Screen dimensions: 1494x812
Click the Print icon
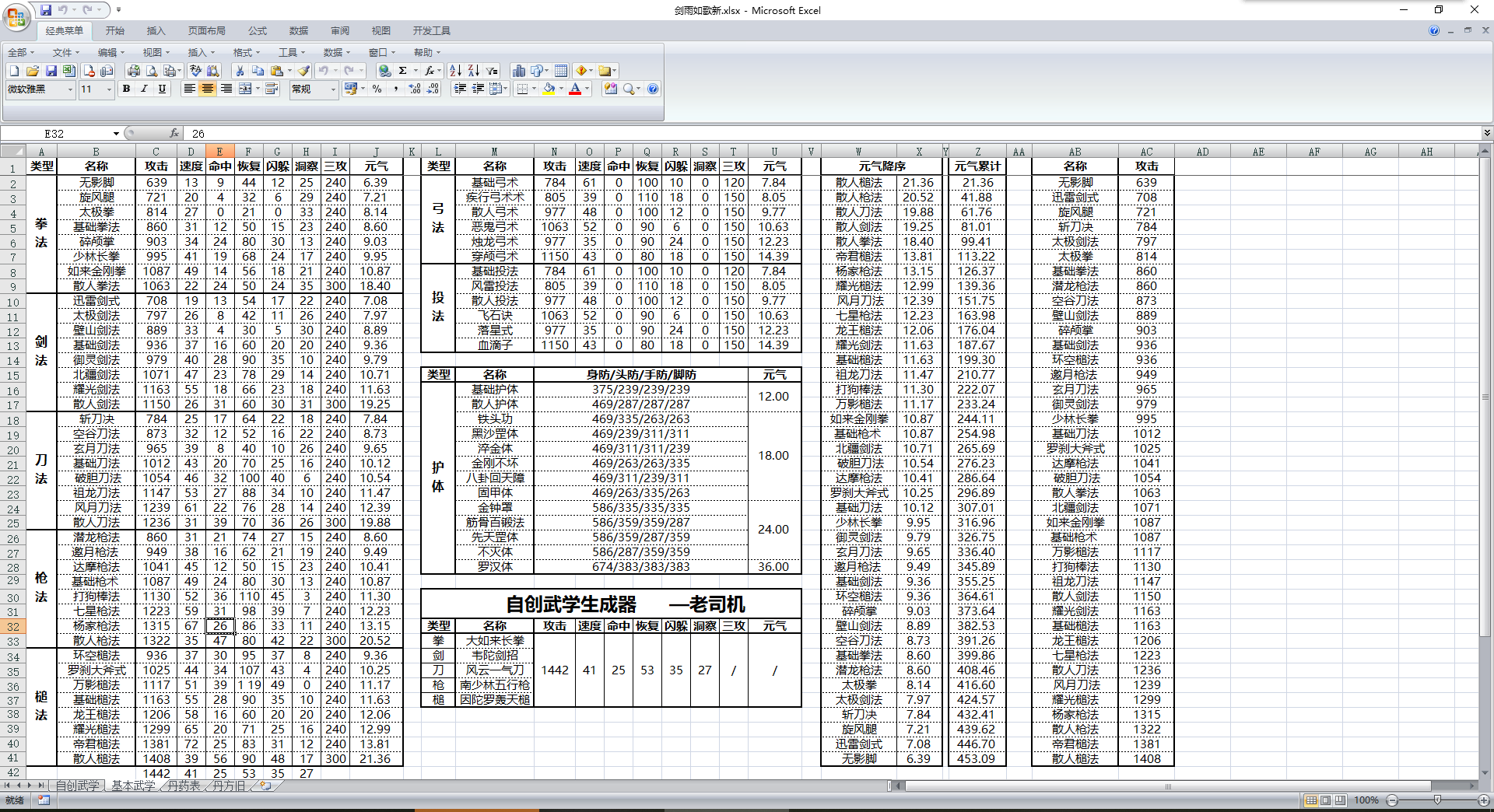134,71
